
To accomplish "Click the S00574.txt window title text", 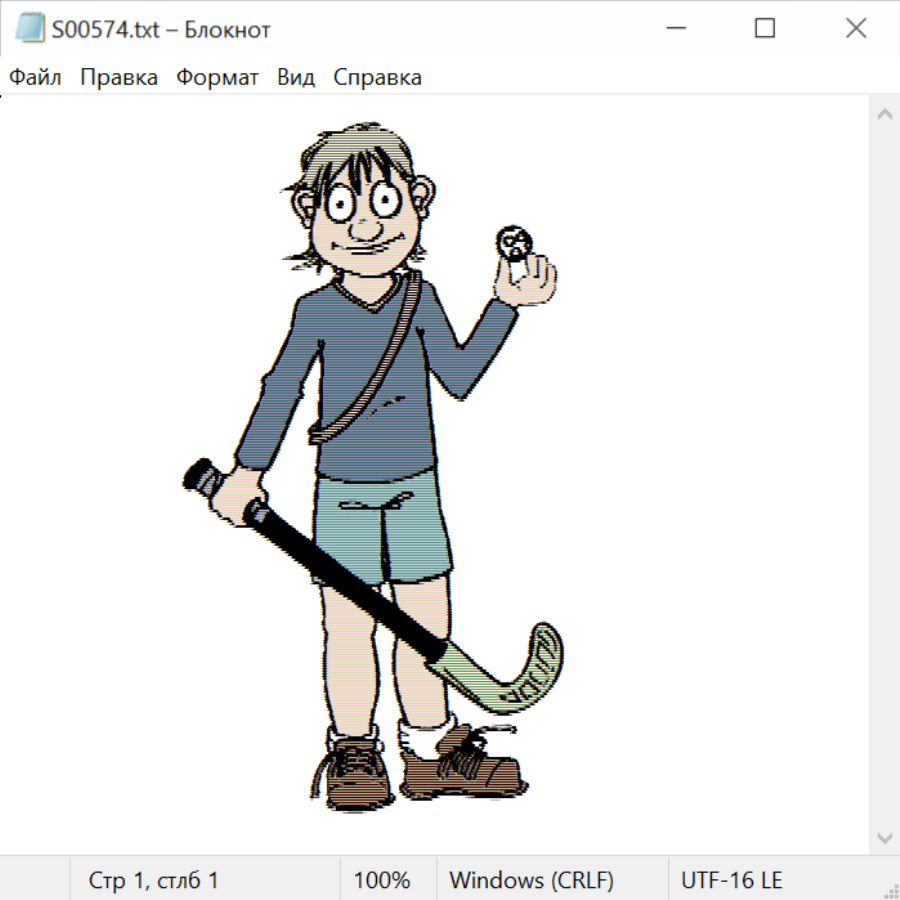I will point(162,30).
